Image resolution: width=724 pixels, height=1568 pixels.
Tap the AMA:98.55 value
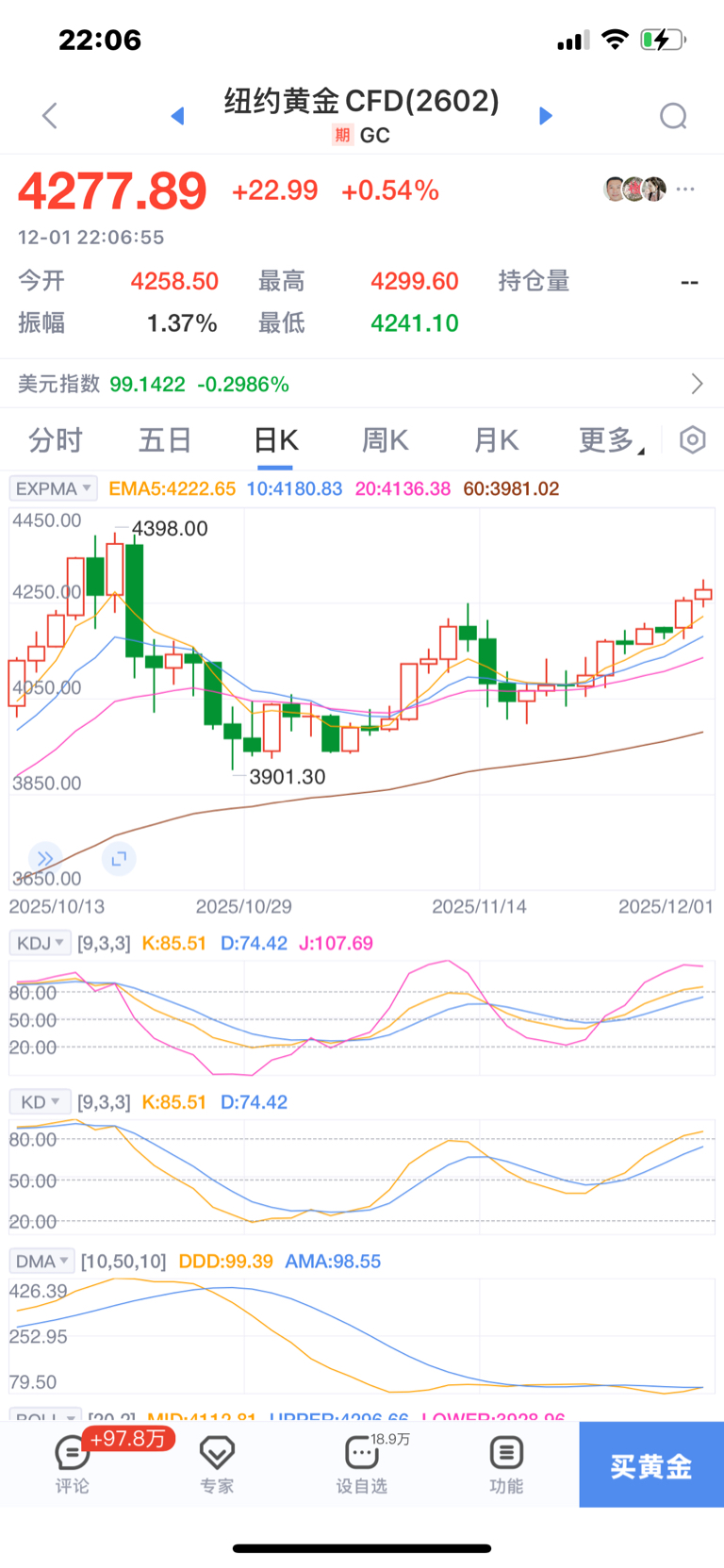333,1262
